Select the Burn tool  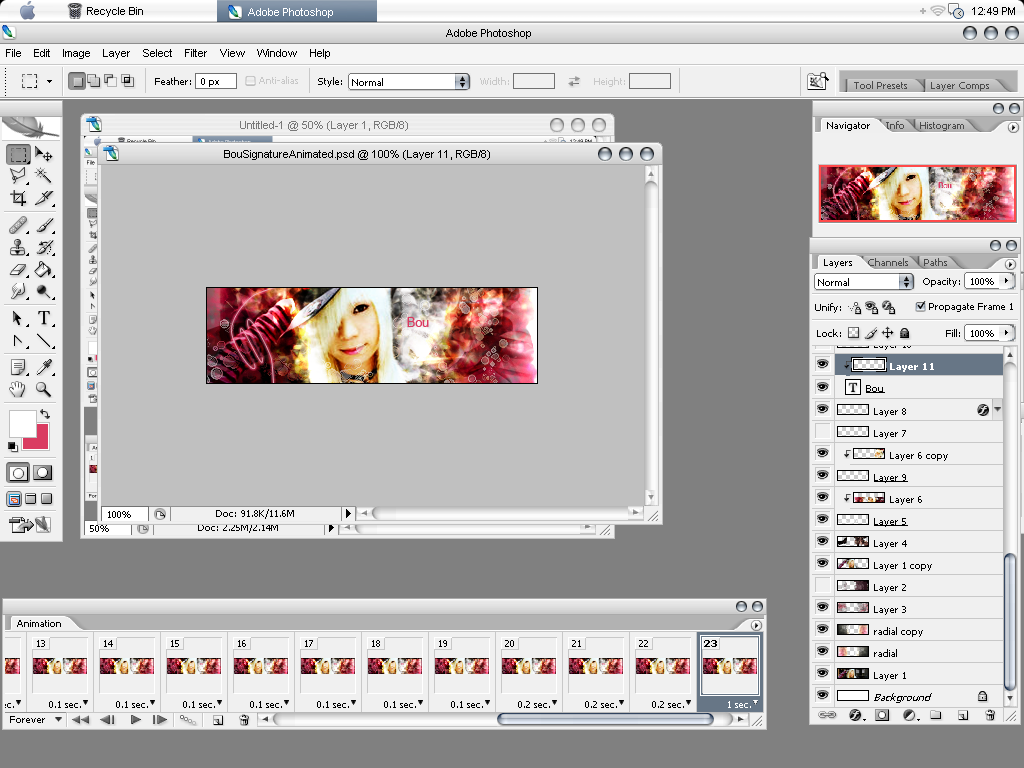click(x=44, y=291)
